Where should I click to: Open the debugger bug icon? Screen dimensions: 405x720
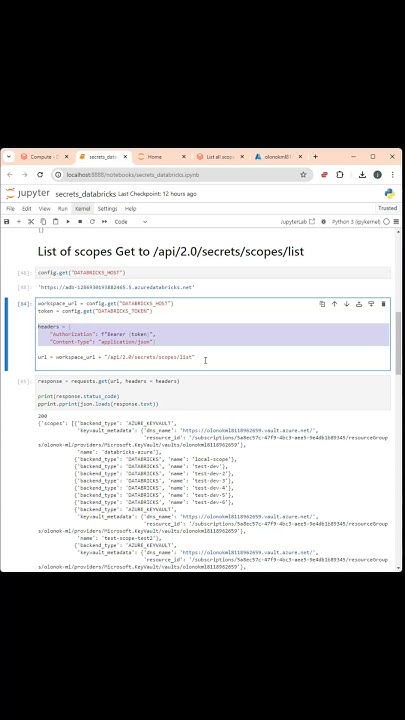tap(324, 222)
